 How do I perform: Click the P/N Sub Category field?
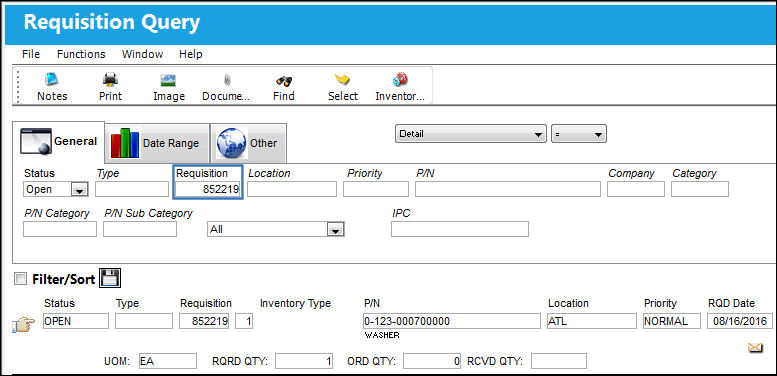tap(140, 229)
